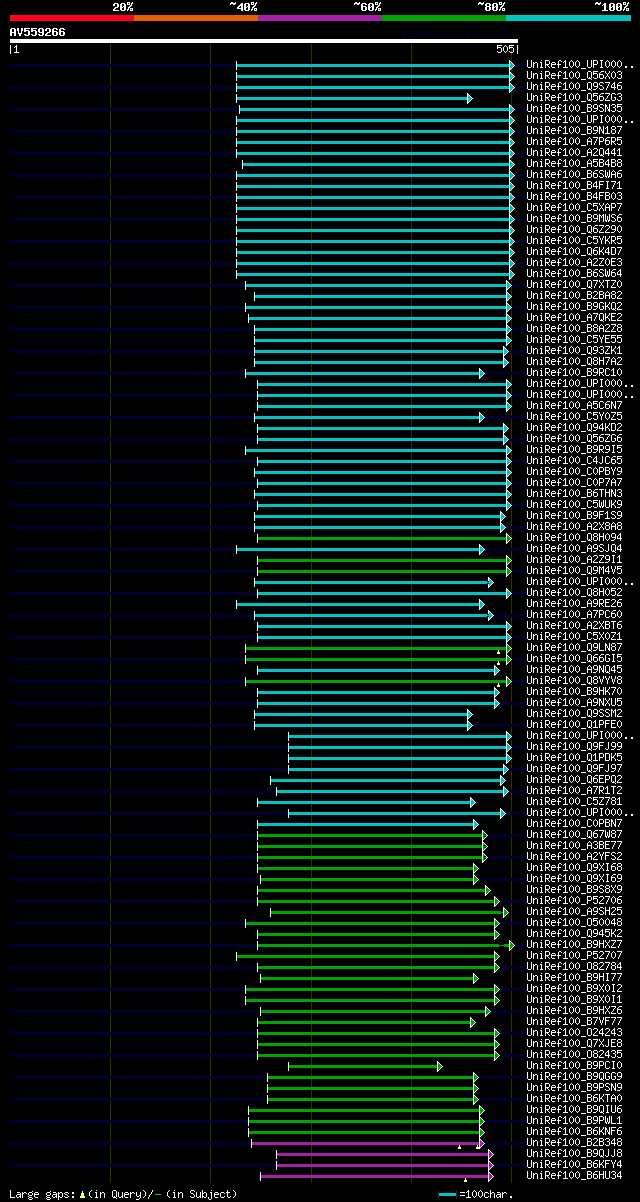This screenshot has width=640, height=1202.
Task: Select the UniRef100_C4JC65 label
Action: [574, 460]
